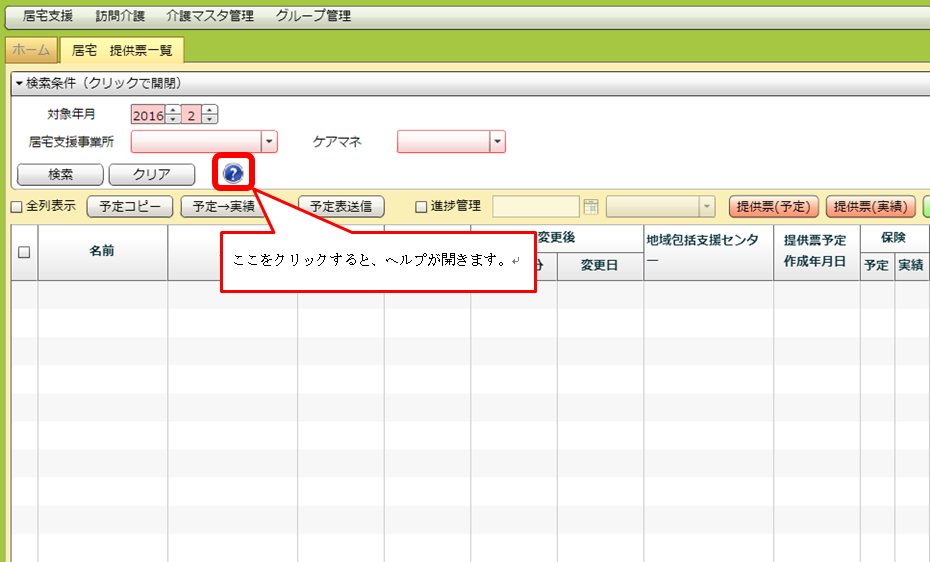This screenshot has height=562, width=930.
Task: Click the blue help question mark icon
Action: pos(233,174)
